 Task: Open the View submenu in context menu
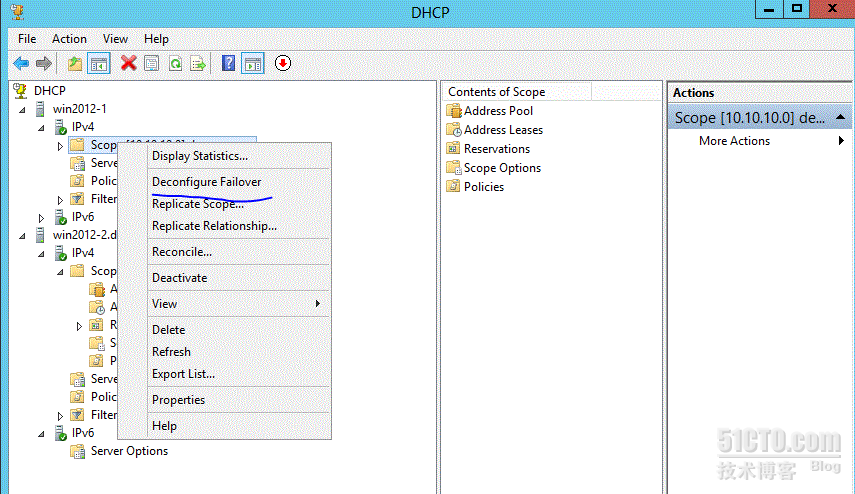(x=239, y=304)
